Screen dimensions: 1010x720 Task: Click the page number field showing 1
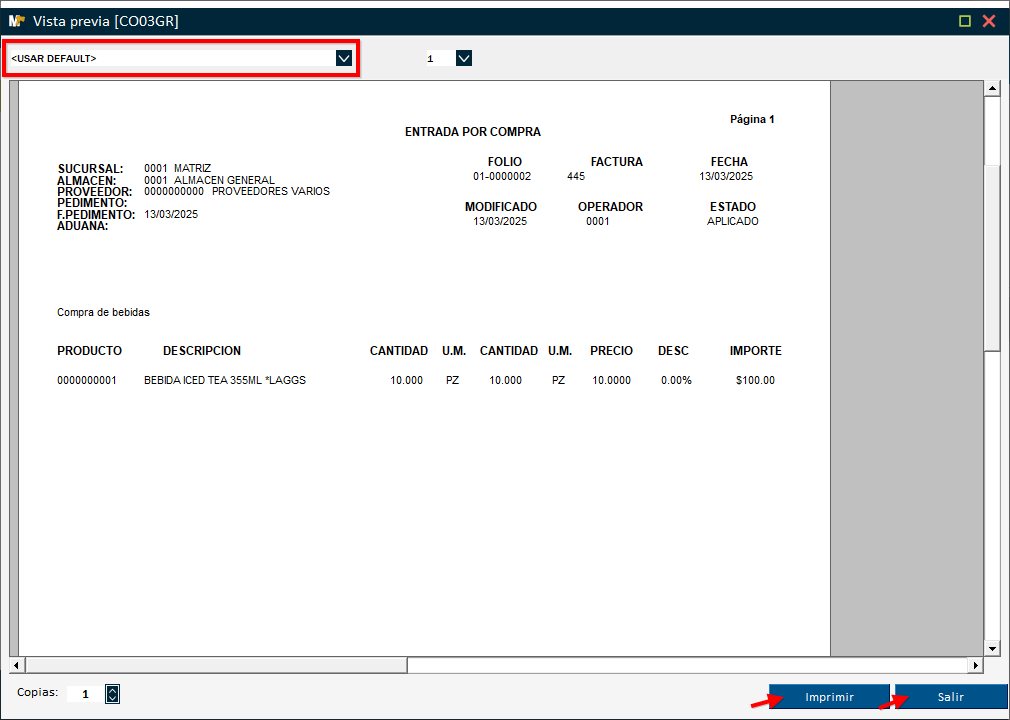(x=439, y=59)
